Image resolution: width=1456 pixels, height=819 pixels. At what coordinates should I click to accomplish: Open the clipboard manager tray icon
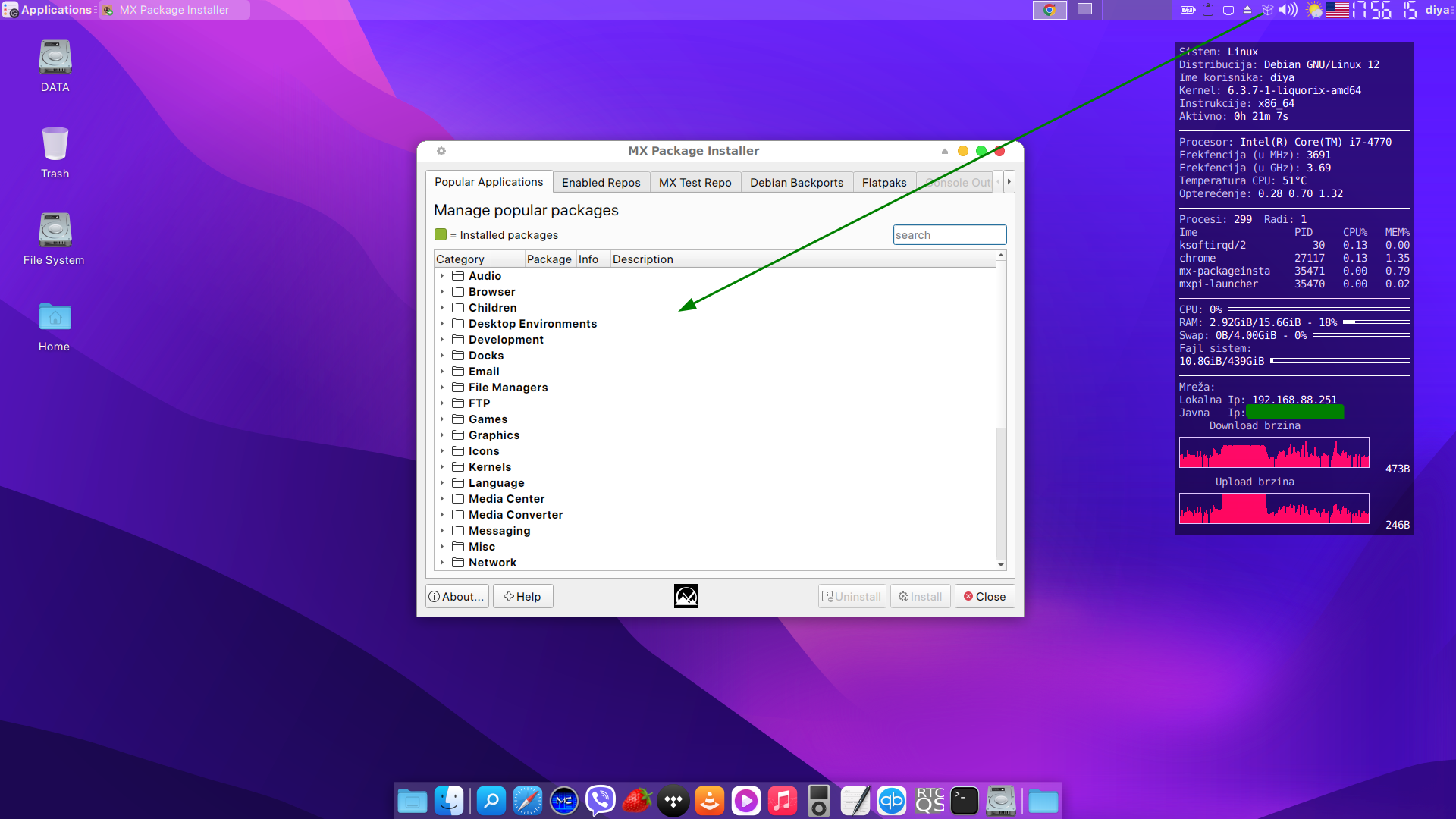(1208, 10)
